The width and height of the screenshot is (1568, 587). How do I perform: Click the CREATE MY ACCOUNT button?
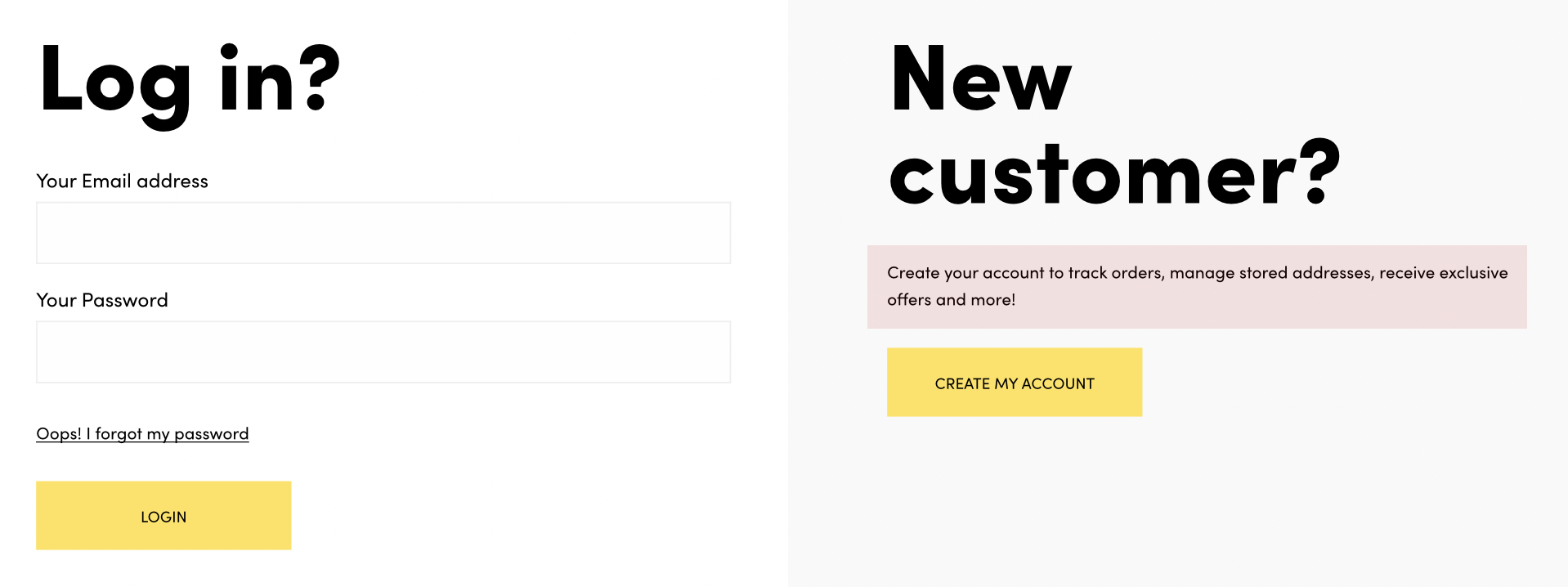[1014, 383]
